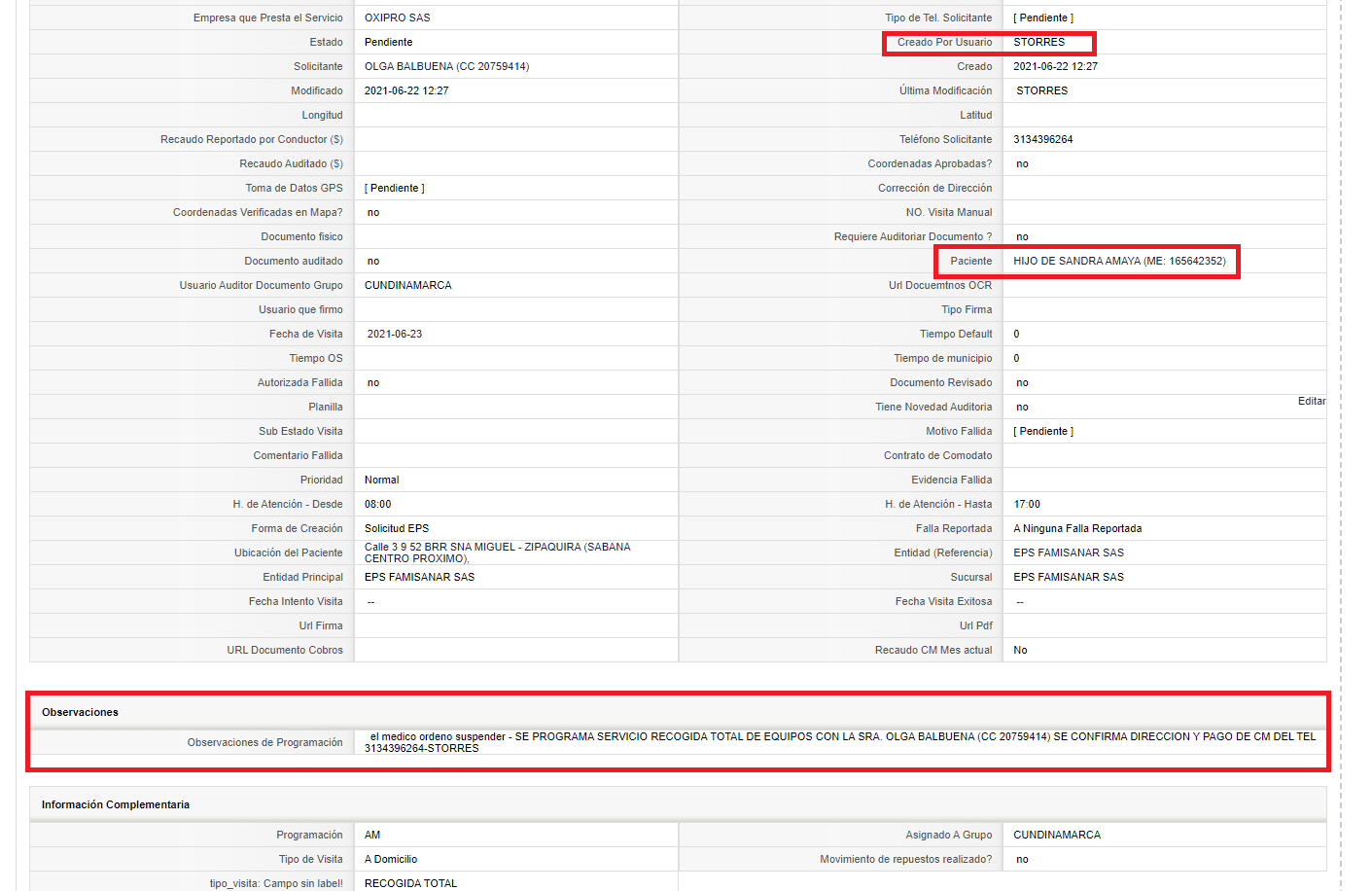Viewport: 1372px width, 891px height.
Task: Select Asignado A Grupo CUNDINAMARCA
Action: coord(1057,835)
